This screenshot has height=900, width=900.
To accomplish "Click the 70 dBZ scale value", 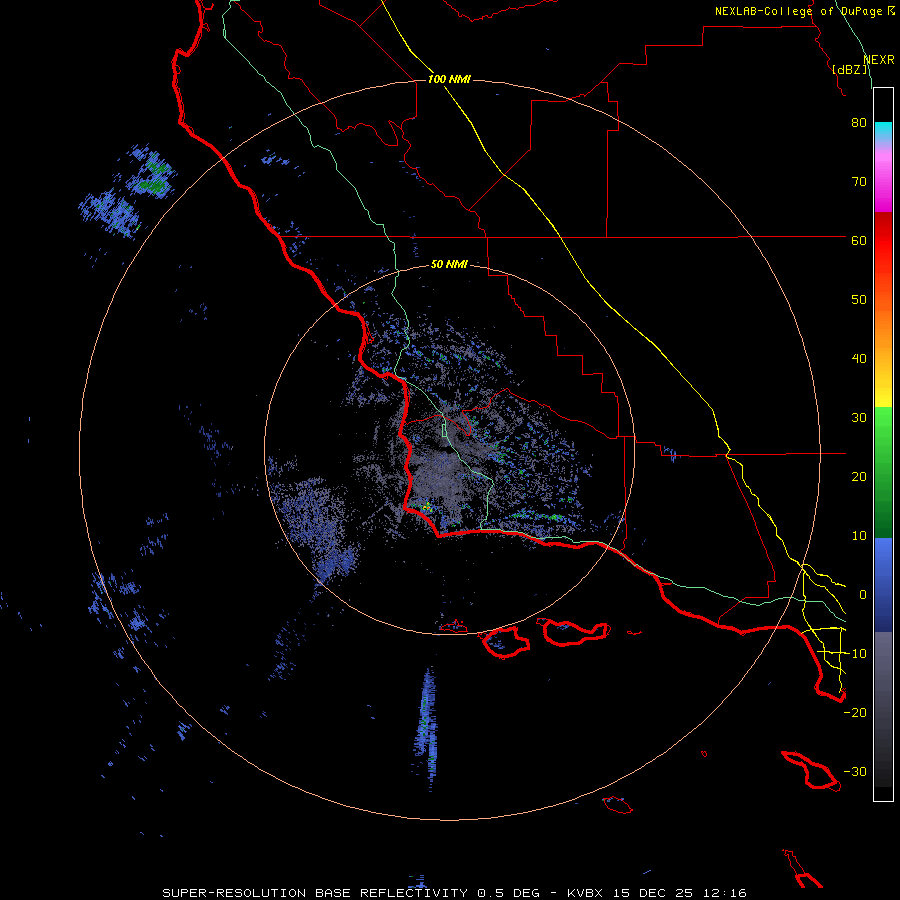I will point(859,181).
